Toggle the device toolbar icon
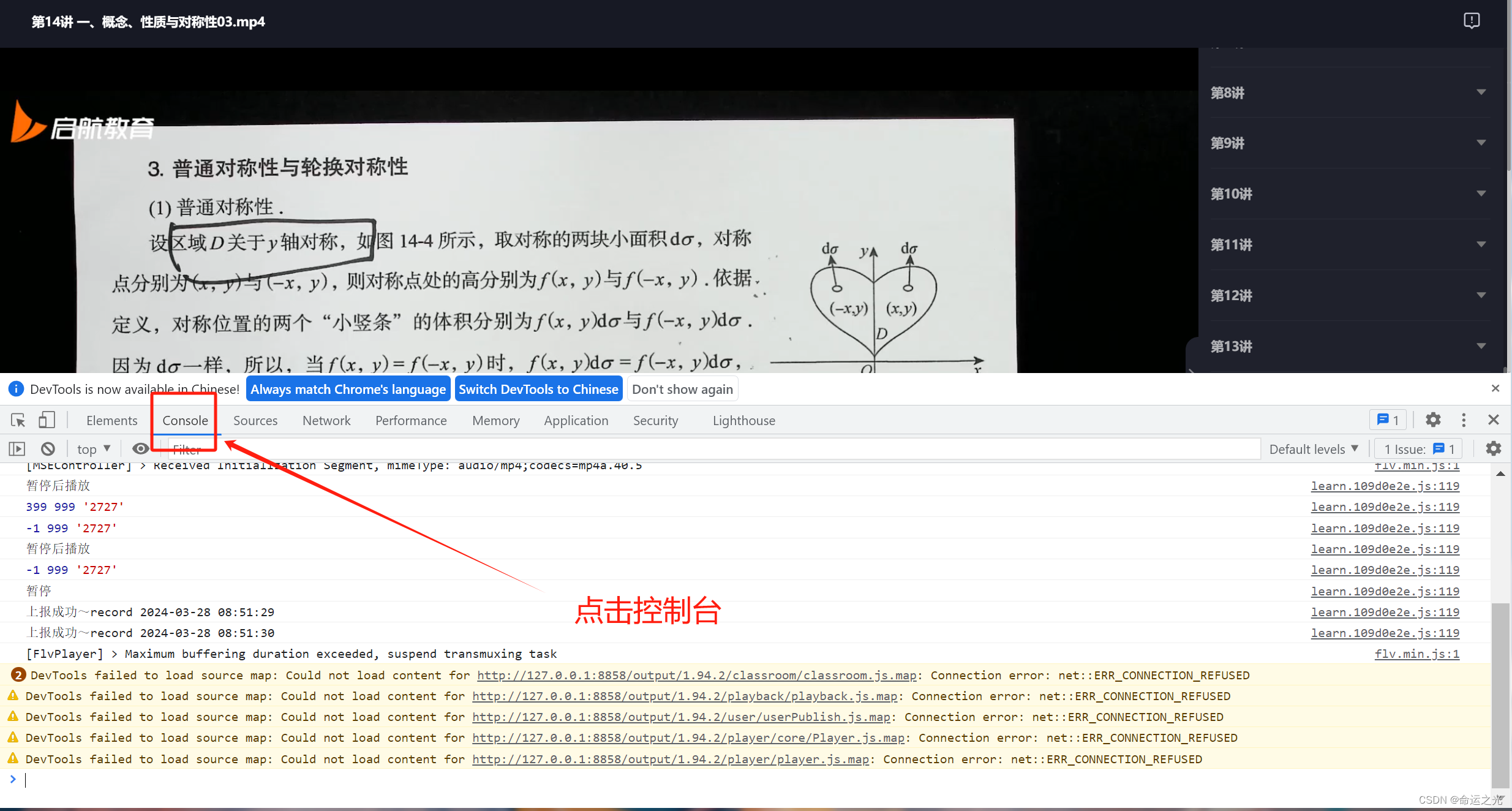The image size is (1512, 811). (x=47, y=420)
